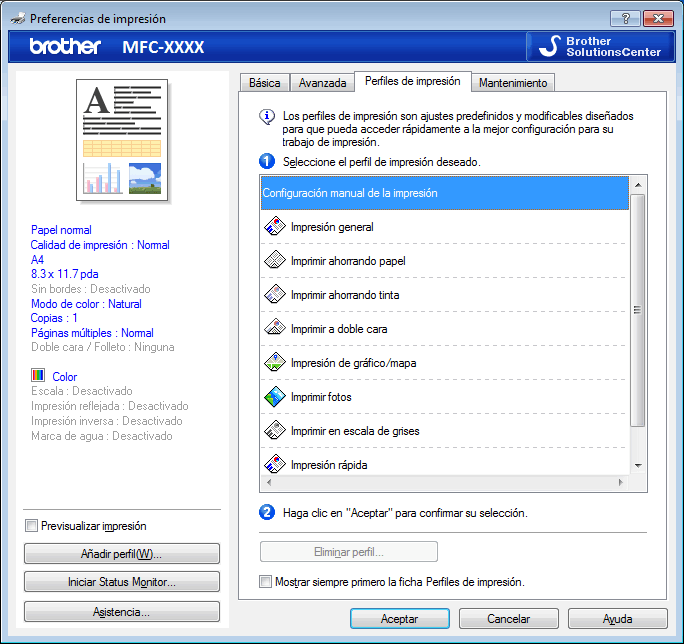Select Configuración manual de la impresión
The height and width of the screenshot is (644, 684).
(445, 193)
